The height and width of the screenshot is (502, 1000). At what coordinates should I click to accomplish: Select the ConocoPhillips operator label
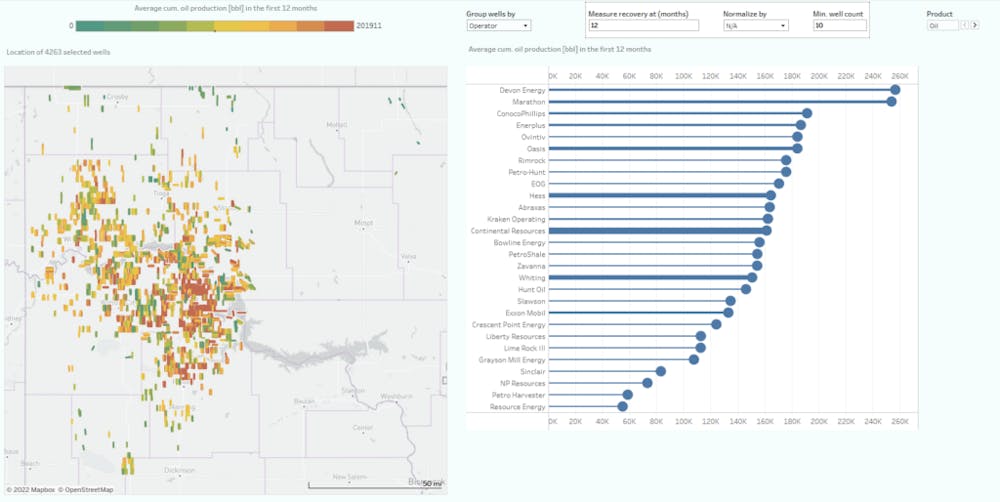click(x=521, y=114)
